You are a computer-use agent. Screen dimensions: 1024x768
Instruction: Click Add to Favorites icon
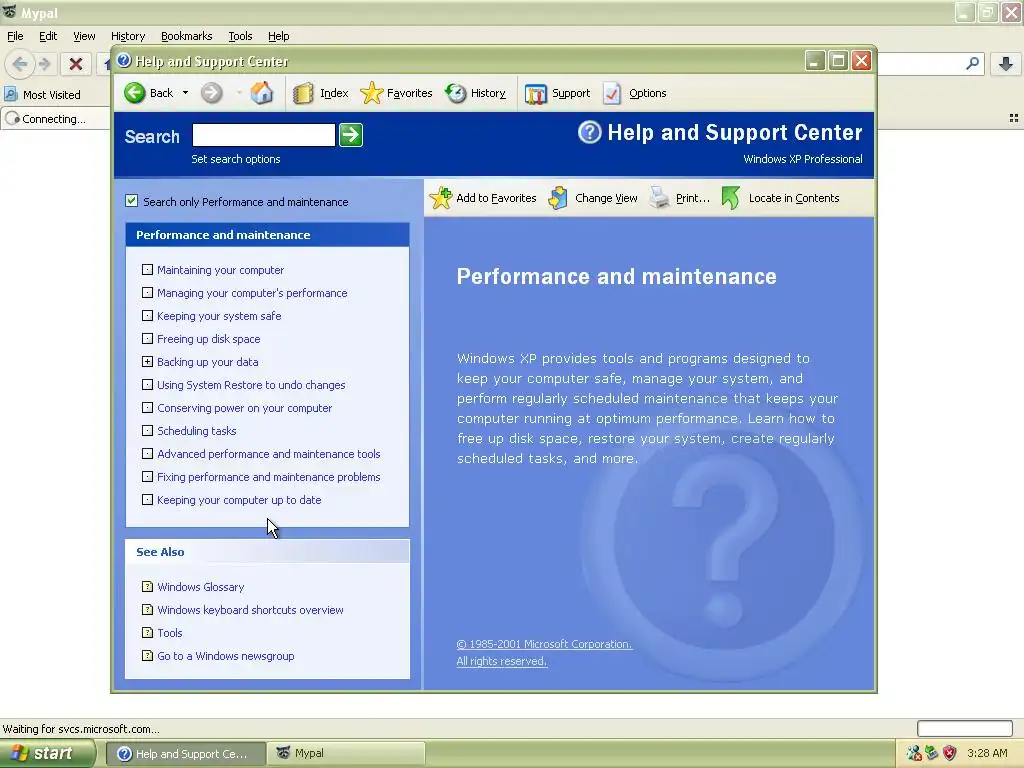pyautogui.click(x=441, y=198)
